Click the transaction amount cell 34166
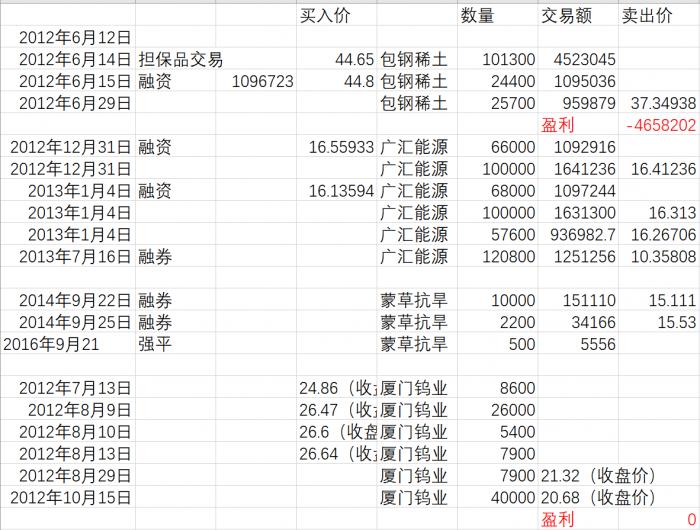Screen dimensions: 700x530 [x=578, y=321]
